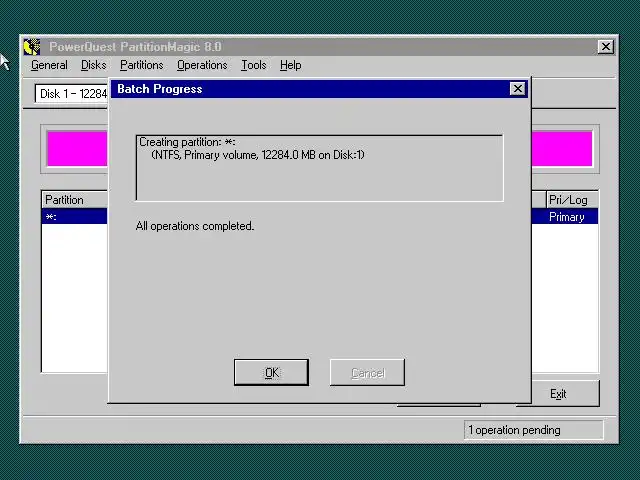Click the magenta partition block in the disk map
This screenshot has width=640, height=480.
(77, 149)
